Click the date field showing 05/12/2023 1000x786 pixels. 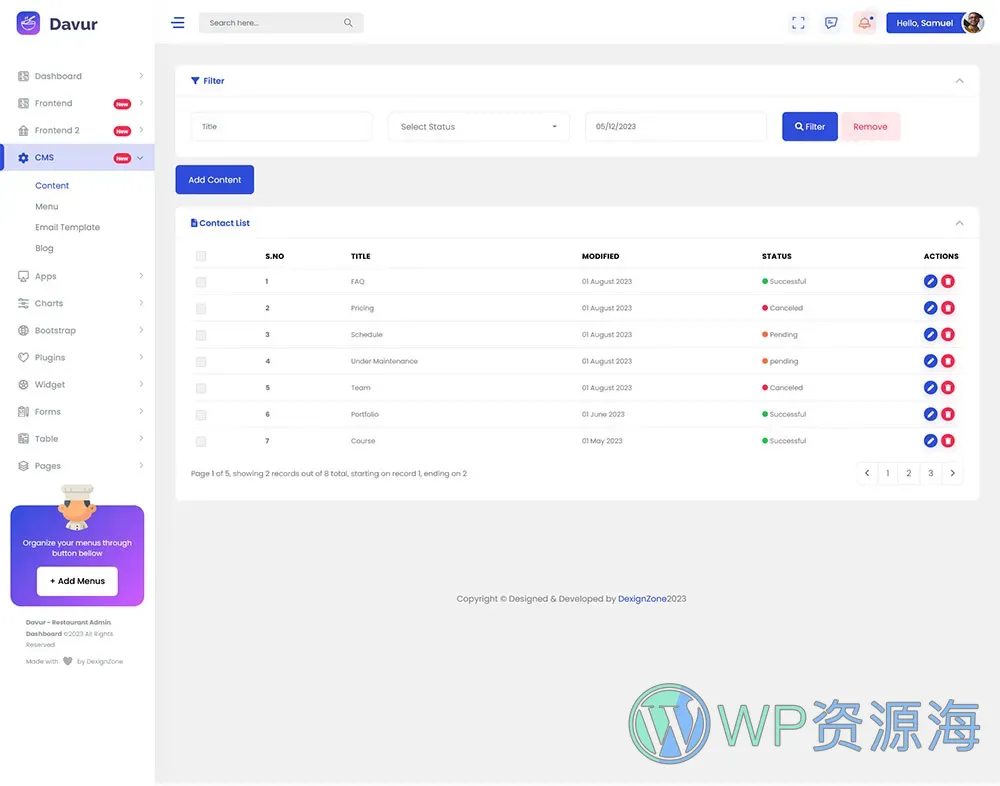point(675,126)
